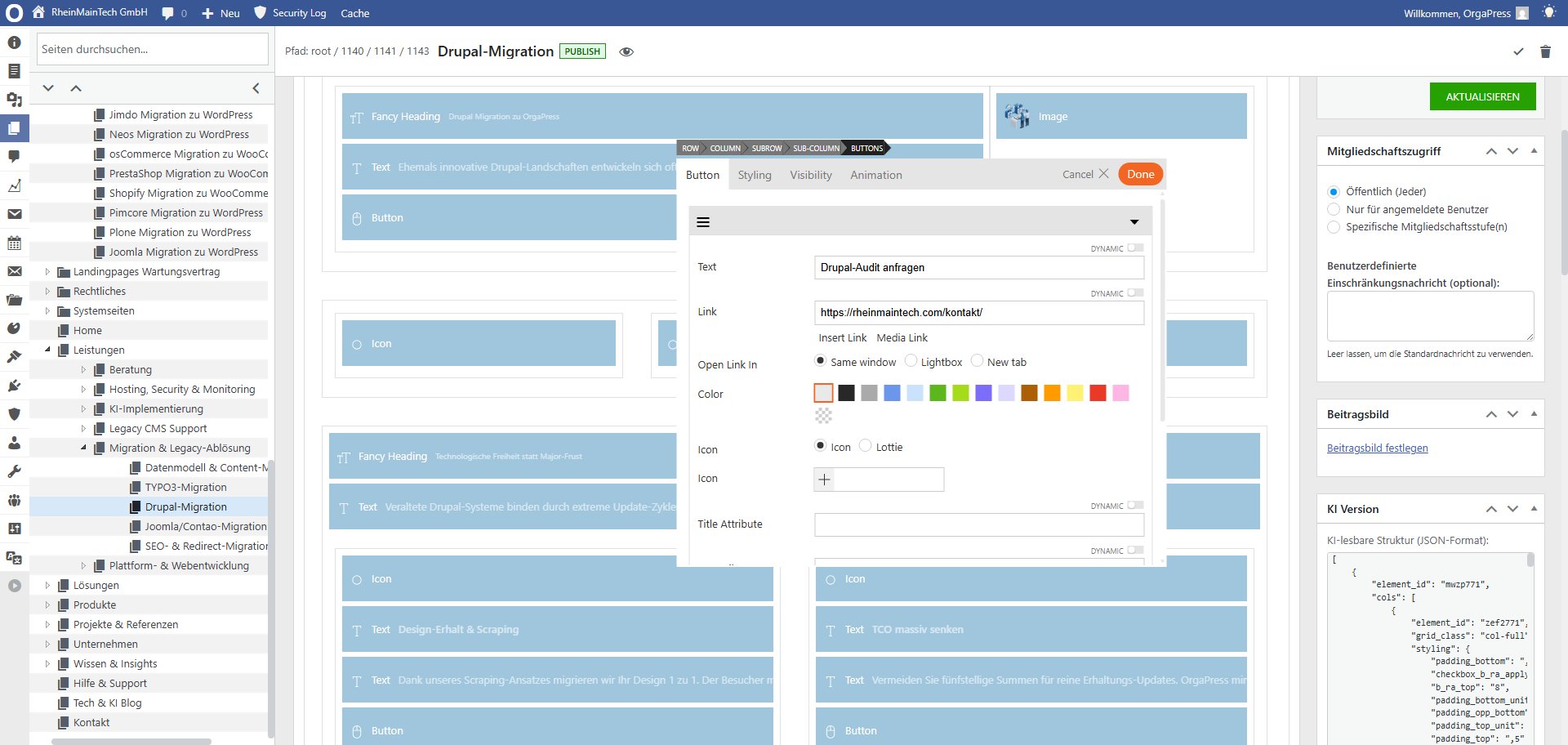
Task: Click the plus icon to add an icon
Action: (825, 480)
